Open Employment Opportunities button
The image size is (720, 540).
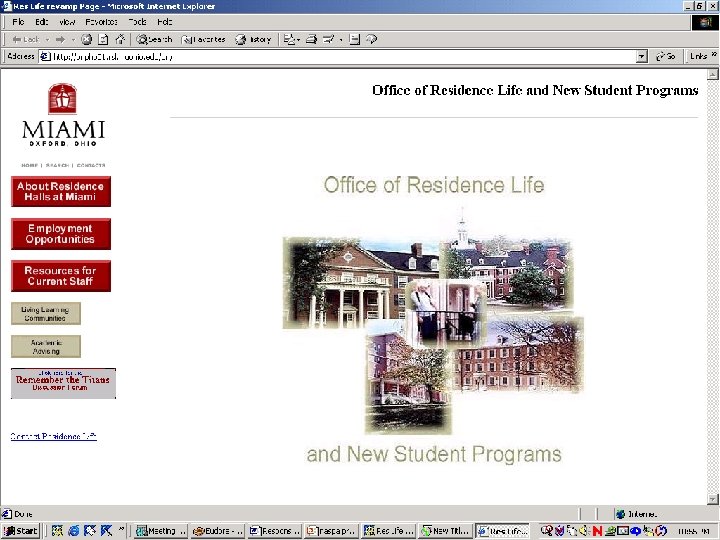(61, 234)
